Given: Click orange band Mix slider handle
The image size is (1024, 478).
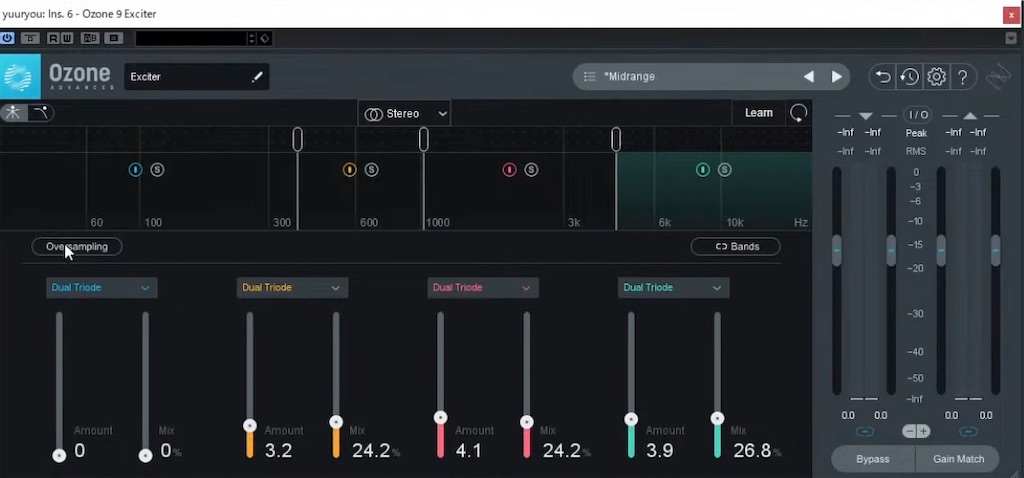Looking at the screenshot, I should coord(336,422).
